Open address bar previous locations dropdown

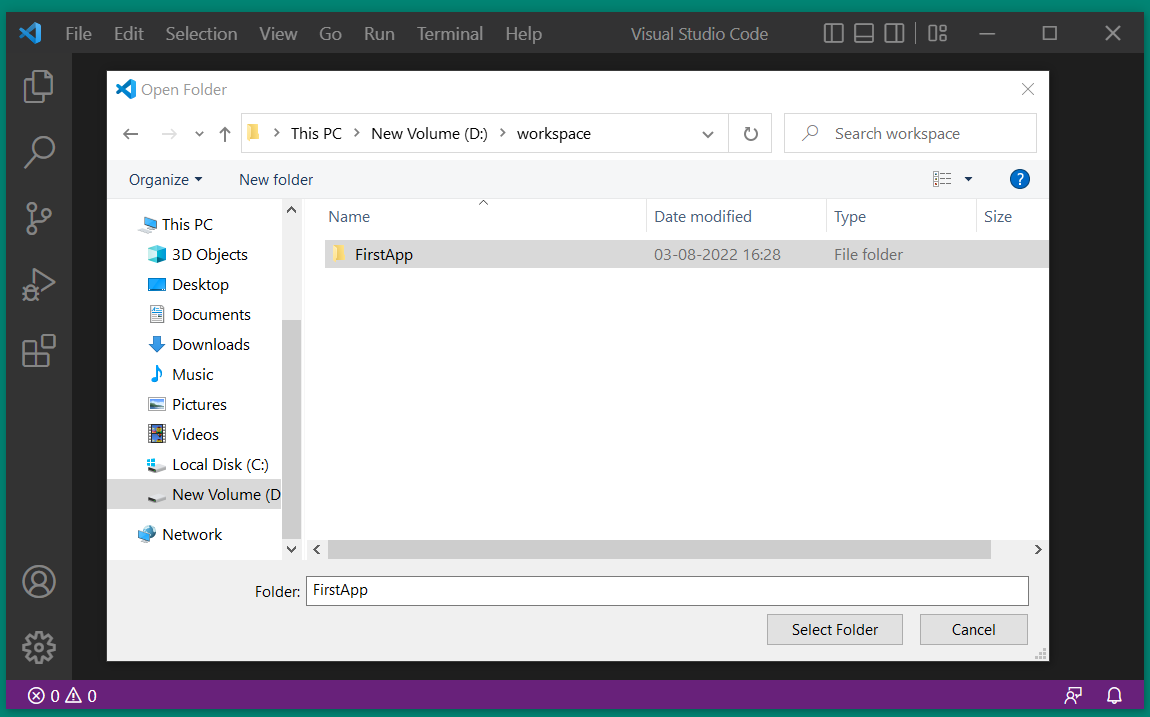708,134
